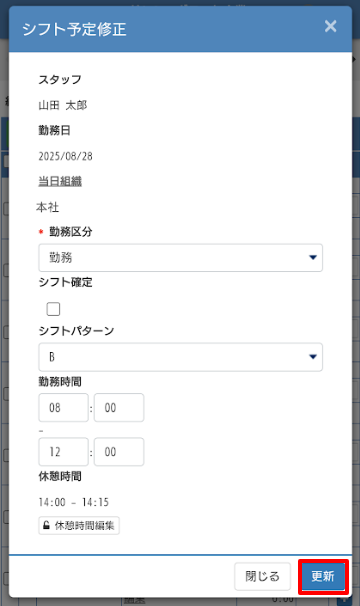This screenshot has height=606, width=360.
Task: Click the break time text 14:00 – 14:15
Action: pyautogui.click(x=73, y=502)
